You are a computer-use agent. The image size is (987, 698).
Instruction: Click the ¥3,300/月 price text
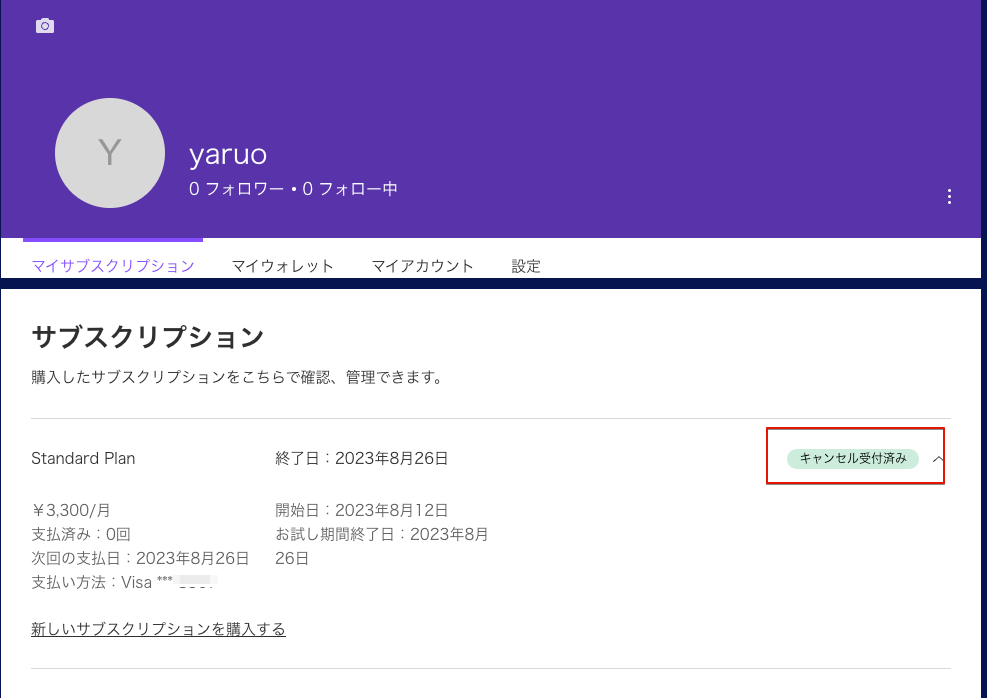[71, 510]
